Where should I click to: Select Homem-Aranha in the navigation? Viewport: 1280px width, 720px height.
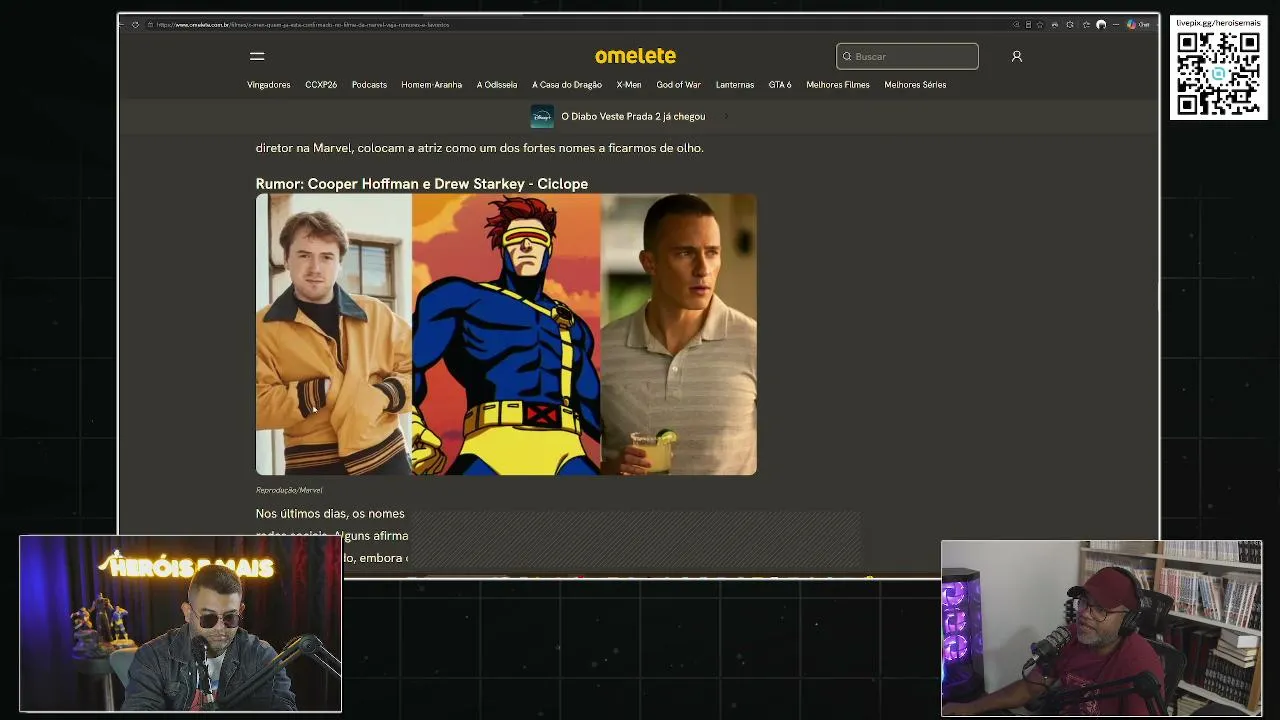coord(432,85)
